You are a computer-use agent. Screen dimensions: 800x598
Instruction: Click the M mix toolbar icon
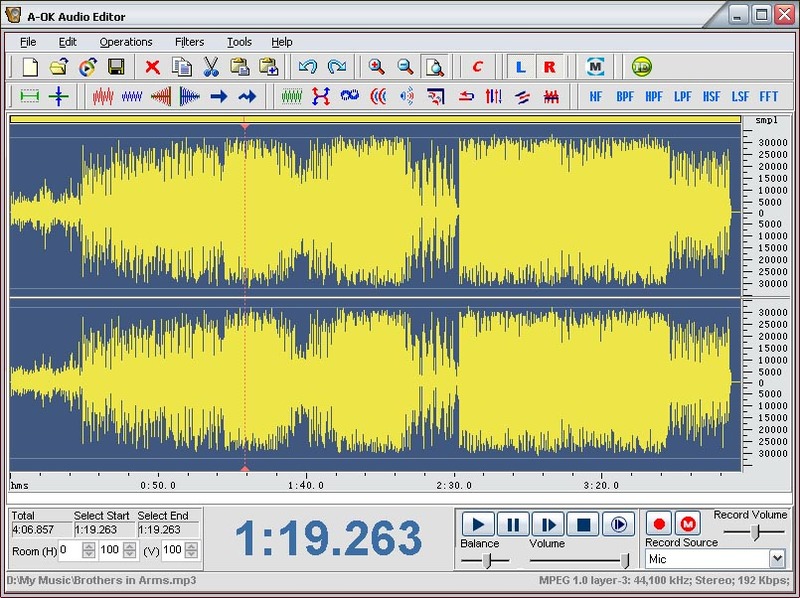(x=595, y=67)
